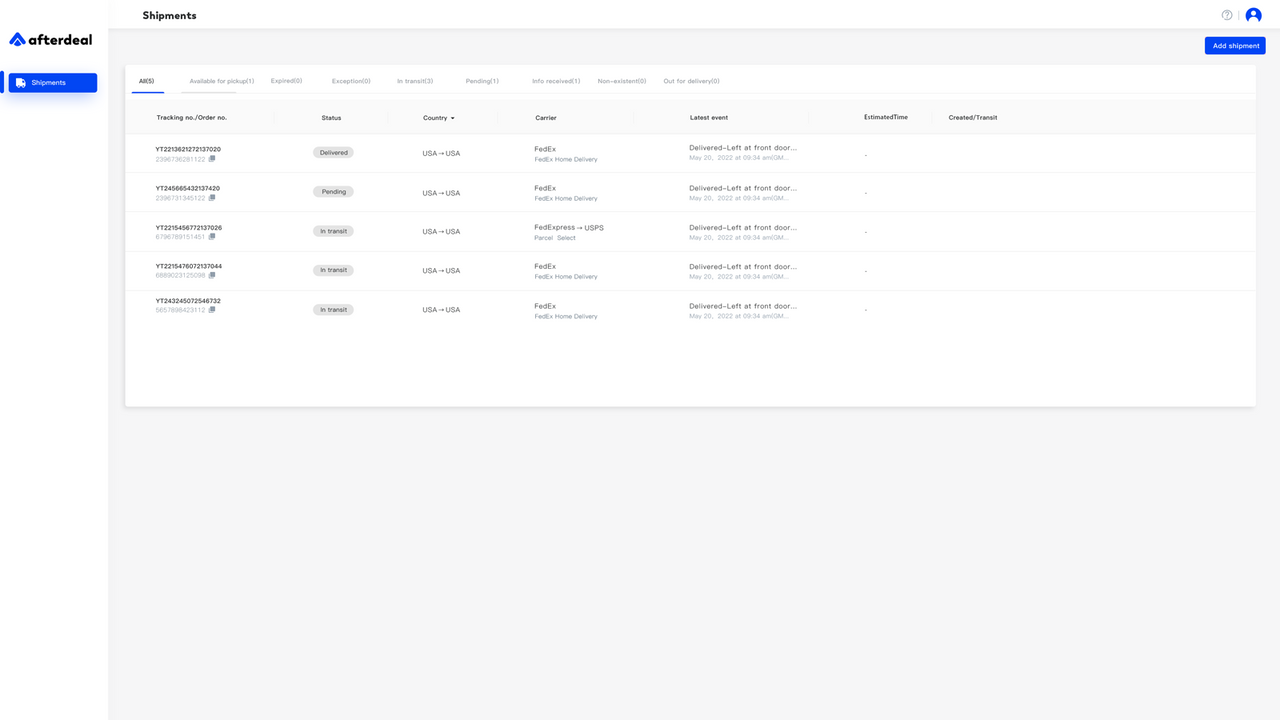Image resolution: width=1280 pixels, height=720 pixels.
Task: Open tracking number YT2213621272137020
Action: point(188,149)
